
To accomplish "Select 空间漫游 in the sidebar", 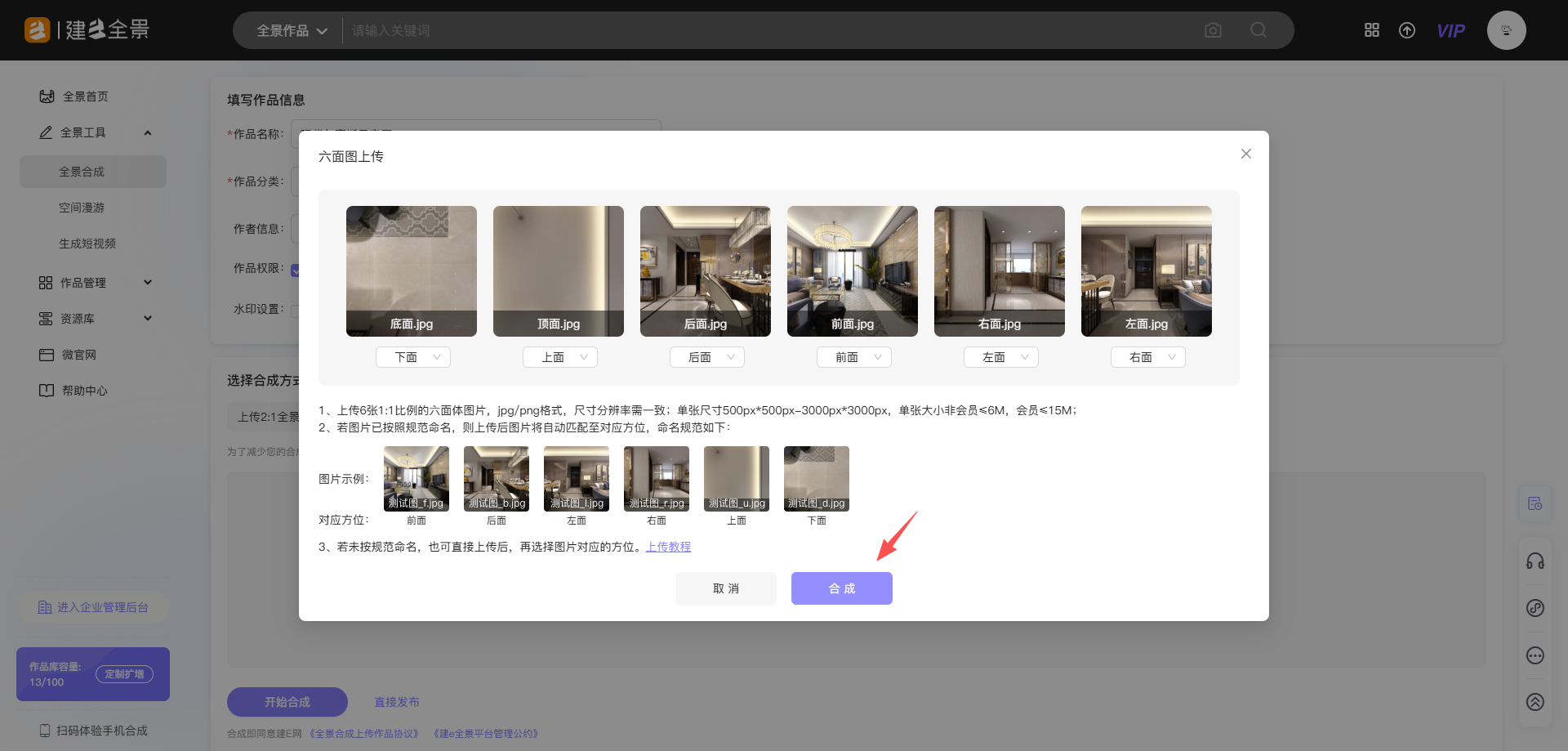I will 82,208.
